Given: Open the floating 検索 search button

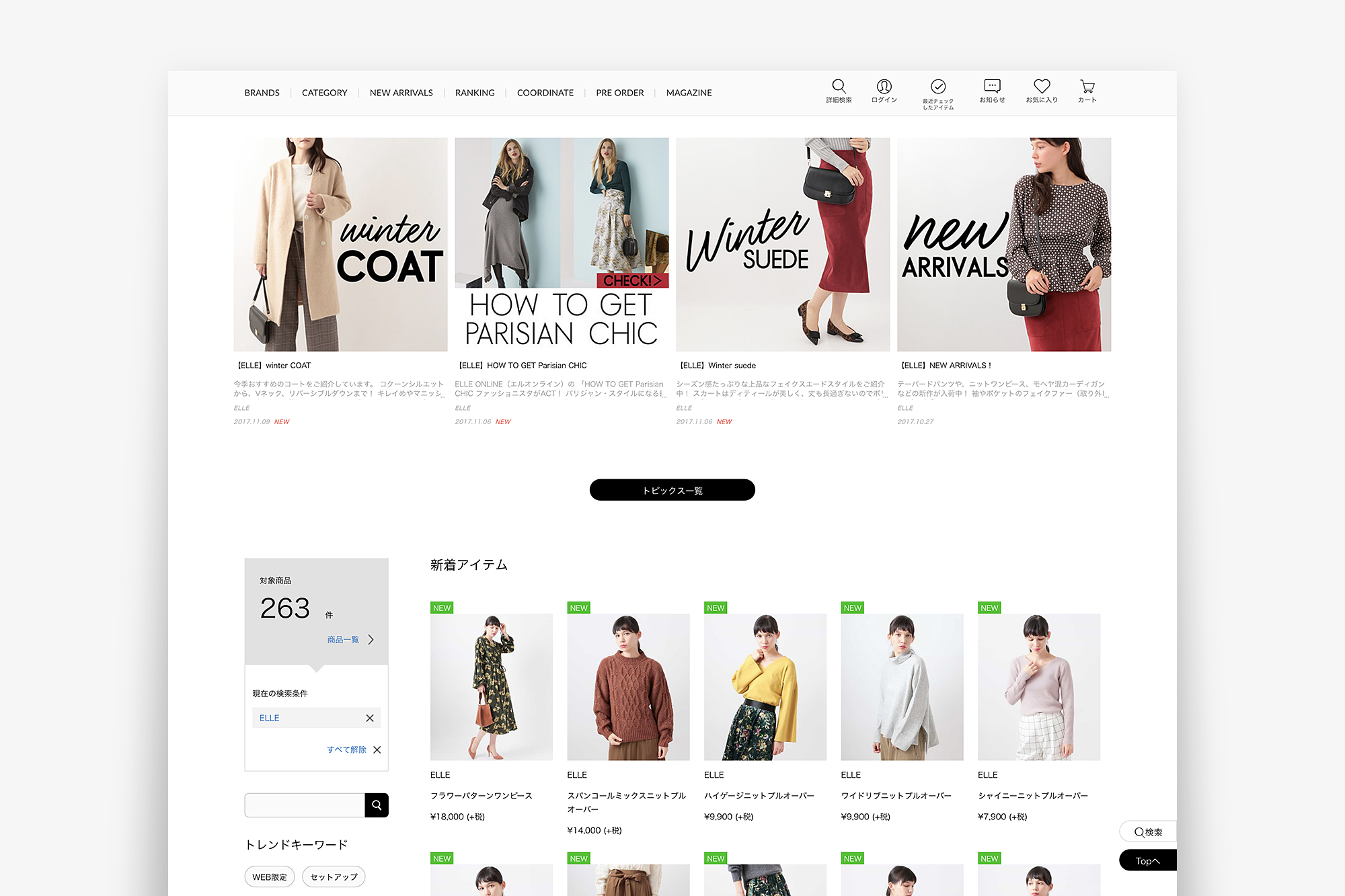Looking at the screenshot, I should click(x=1148, y=831).
